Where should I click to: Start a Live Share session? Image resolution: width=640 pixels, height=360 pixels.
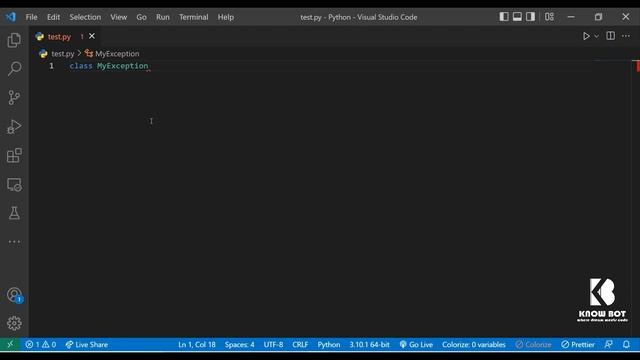(87, 344)
